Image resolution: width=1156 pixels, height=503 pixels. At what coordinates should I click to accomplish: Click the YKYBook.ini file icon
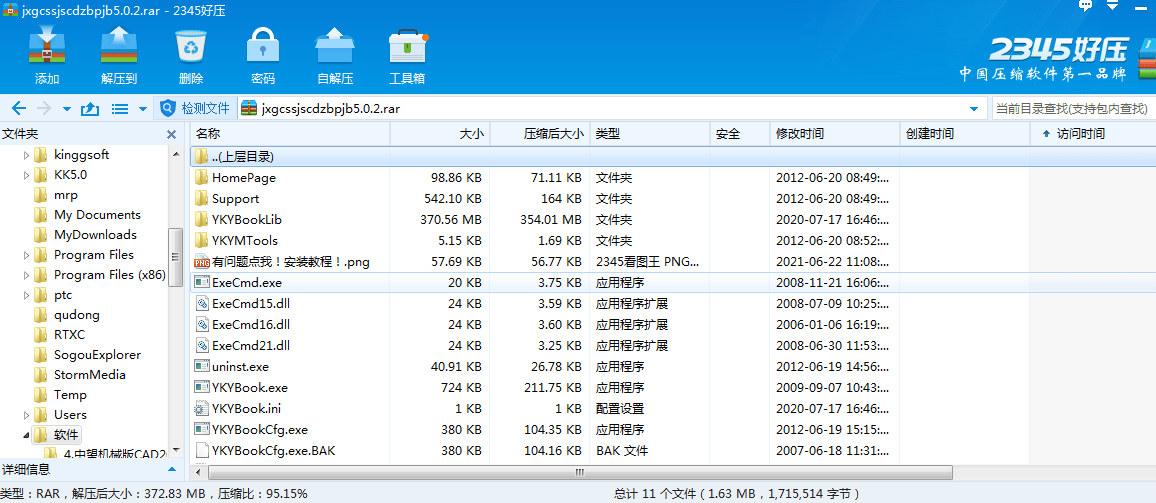pos(201,408)
